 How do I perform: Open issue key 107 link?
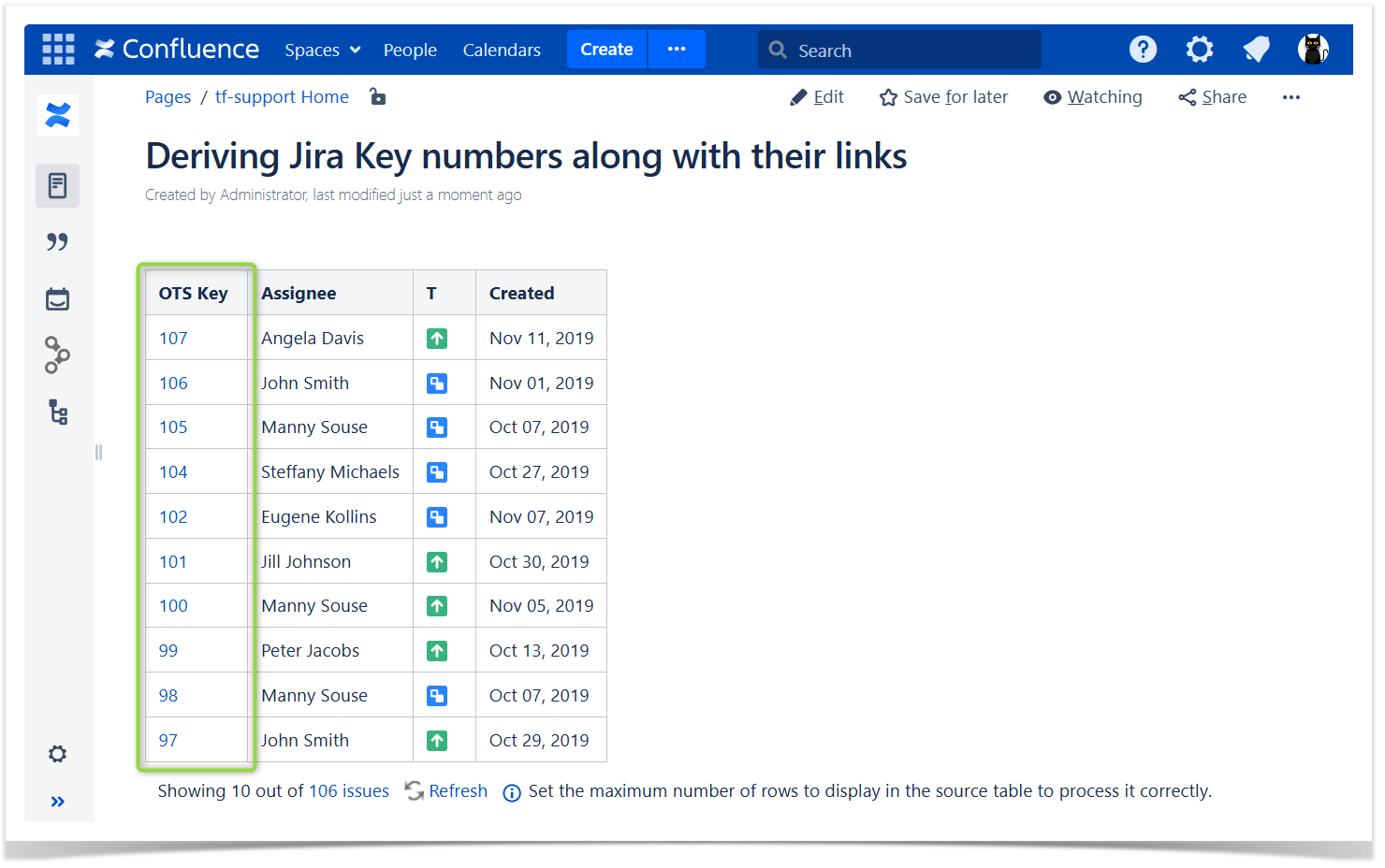tap(173, 339)
